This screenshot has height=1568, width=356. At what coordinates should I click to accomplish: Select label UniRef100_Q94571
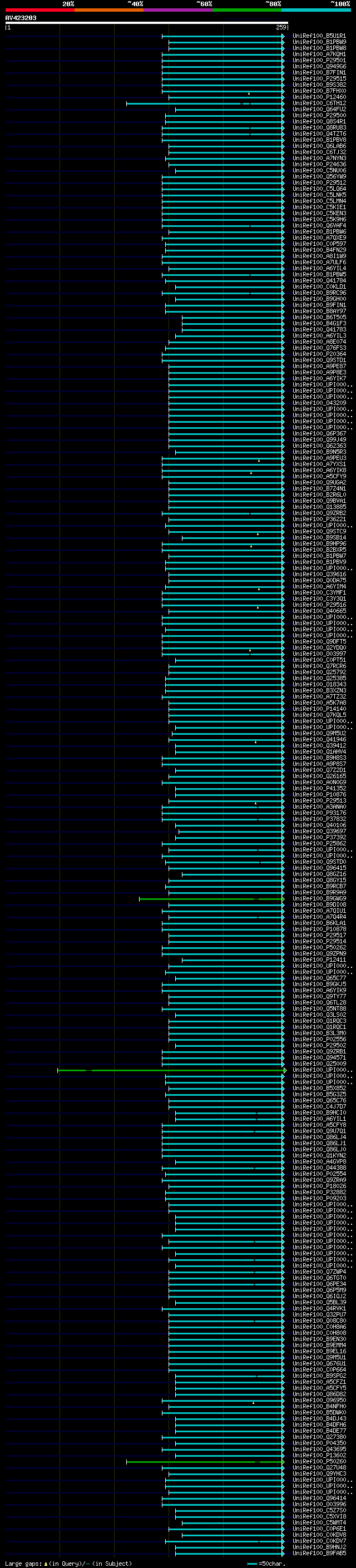tap(319, 1057)
